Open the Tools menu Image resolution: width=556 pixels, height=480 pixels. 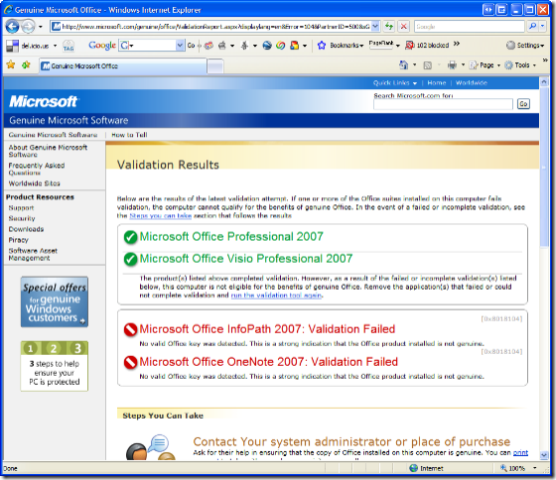[x=521, y=65]
